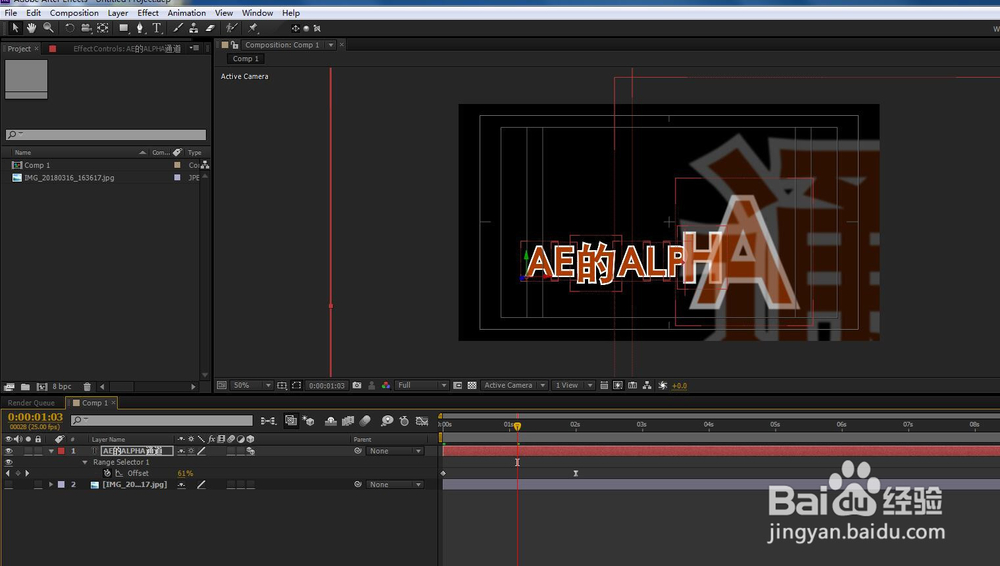
Task: Delete selected project item with trash icon
Action: tap(87, 387)
